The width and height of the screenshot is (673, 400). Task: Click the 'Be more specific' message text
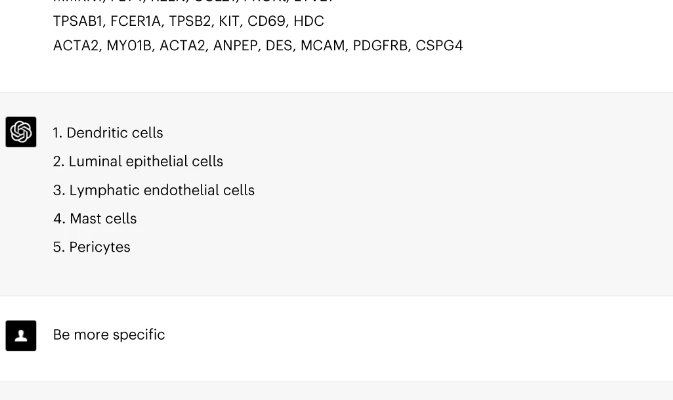(109, 335)
